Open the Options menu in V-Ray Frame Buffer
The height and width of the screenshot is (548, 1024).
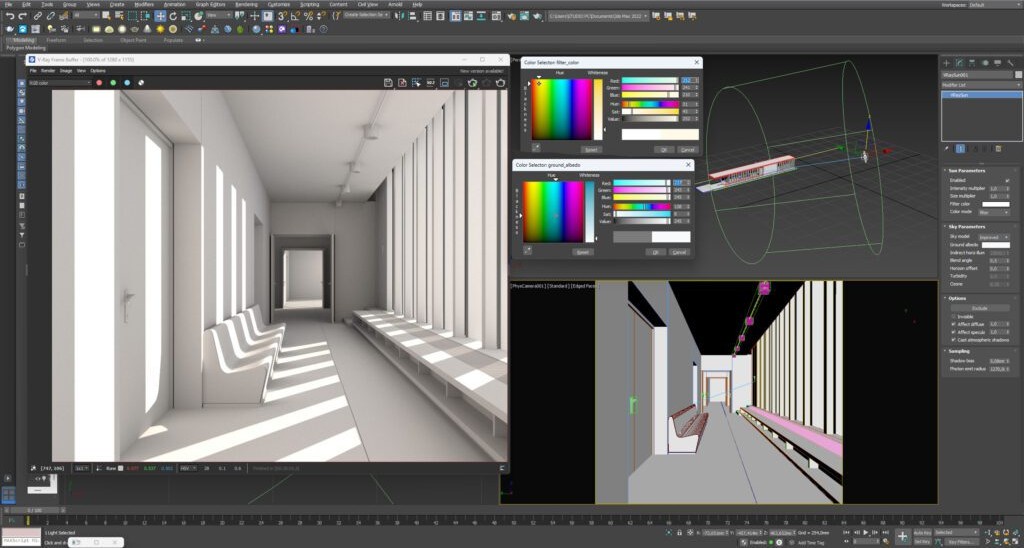(98, 71)
